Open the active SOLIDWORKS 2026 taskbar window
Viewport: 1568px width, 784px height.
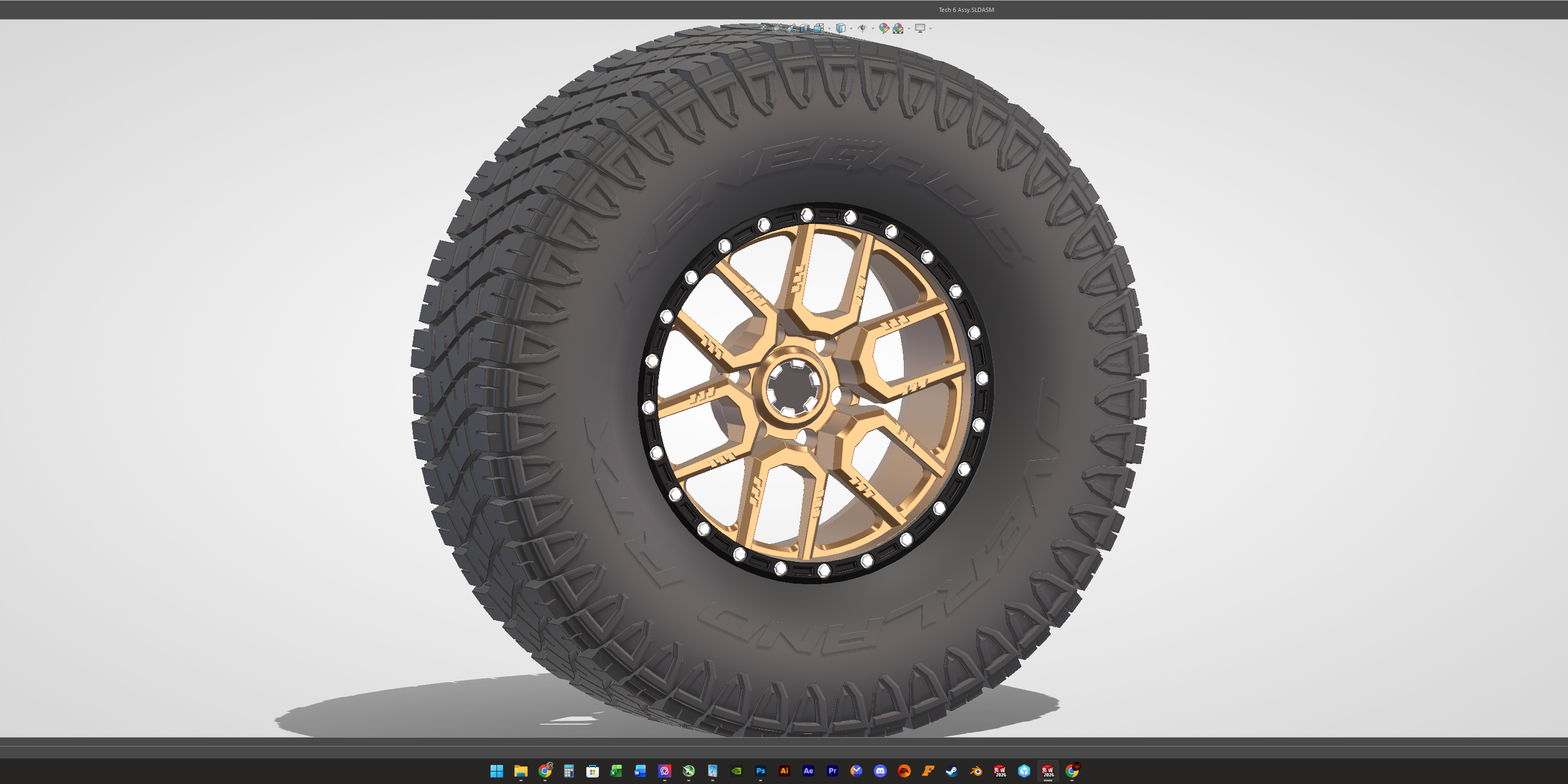[x=1048, y=771]
